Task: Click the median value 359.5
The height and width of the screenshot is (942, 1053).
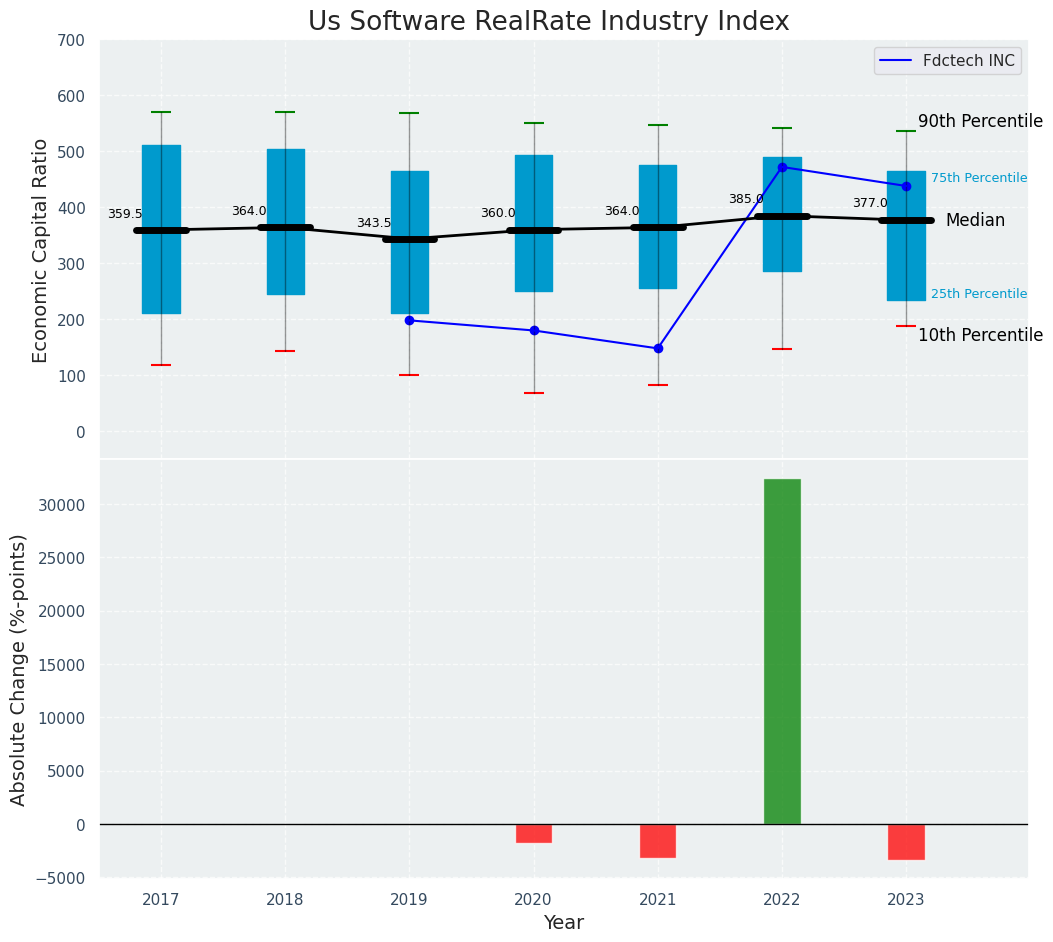Action: point(125,214)
